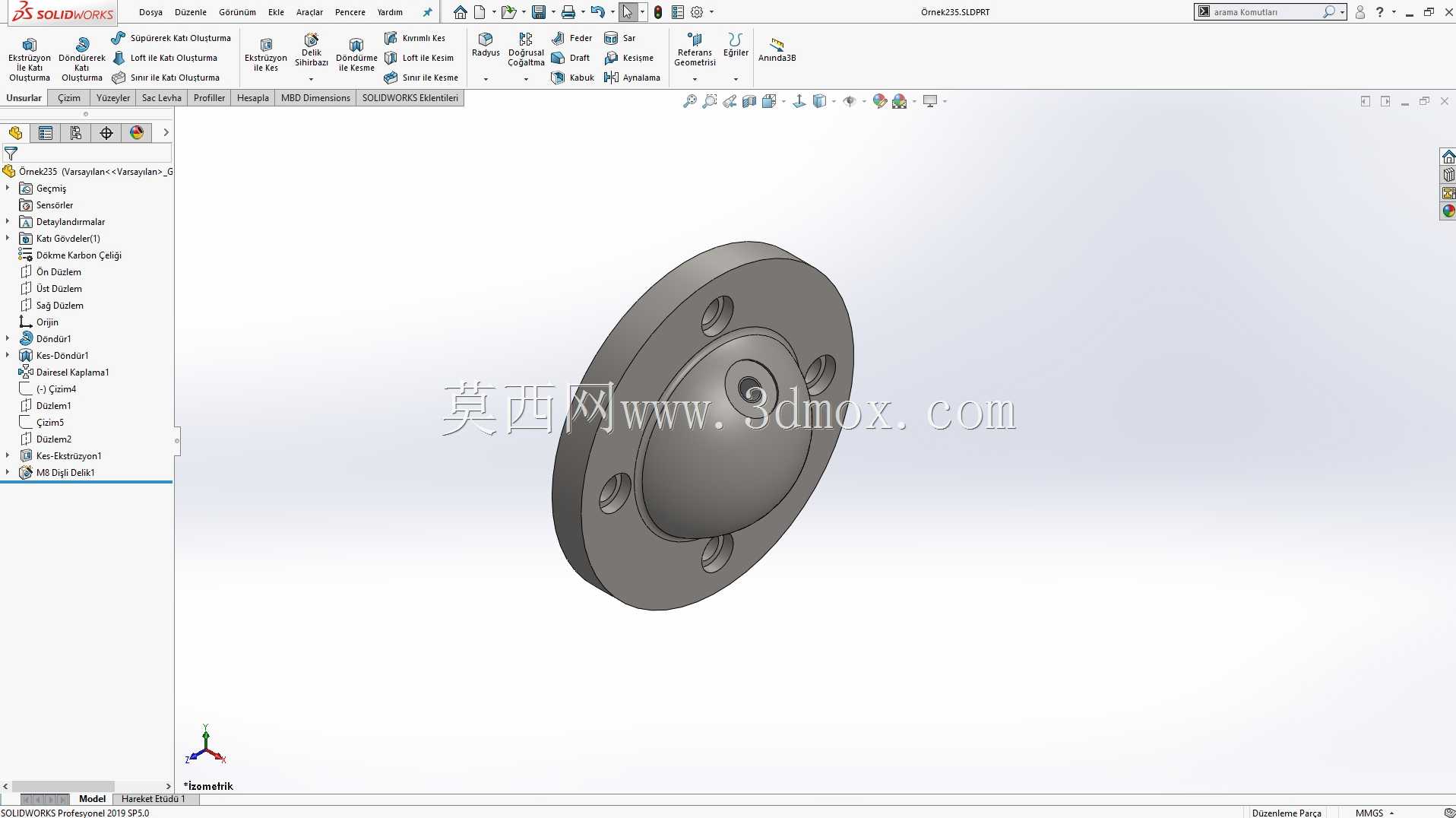Select the Feder rib tool
Screen dimensions: 1456x818
(572, 38)
